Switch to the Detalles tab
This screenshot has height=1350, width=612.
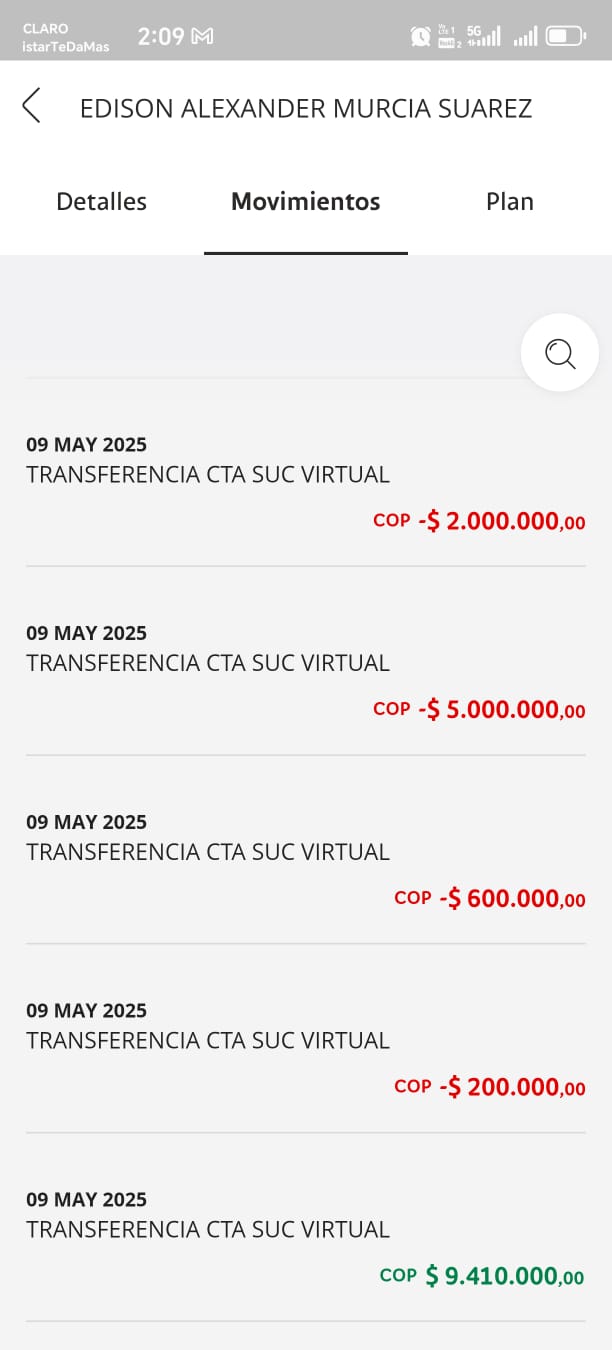[101, 202]
